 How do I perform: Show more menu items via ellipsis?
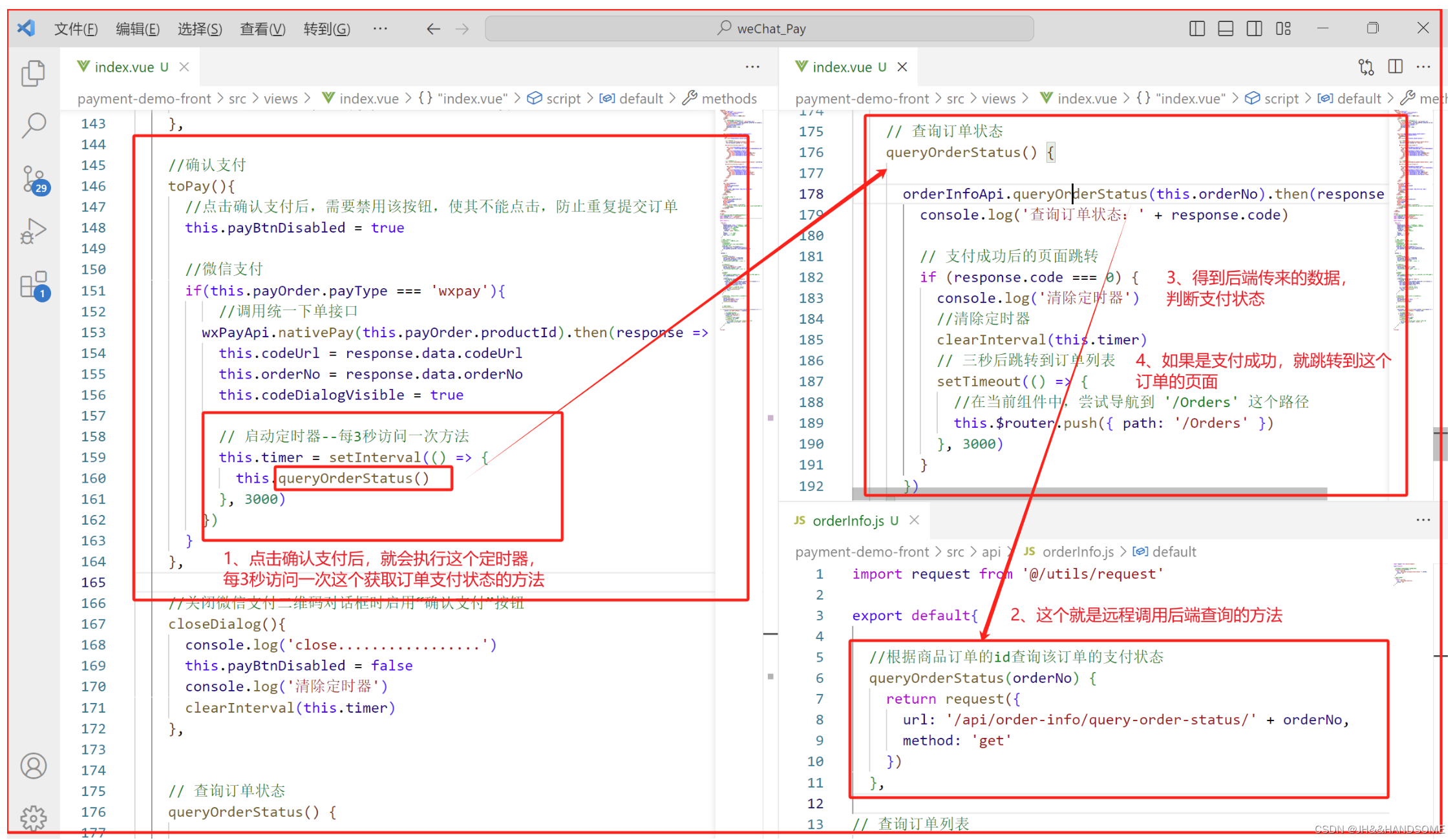coord(380,28)
